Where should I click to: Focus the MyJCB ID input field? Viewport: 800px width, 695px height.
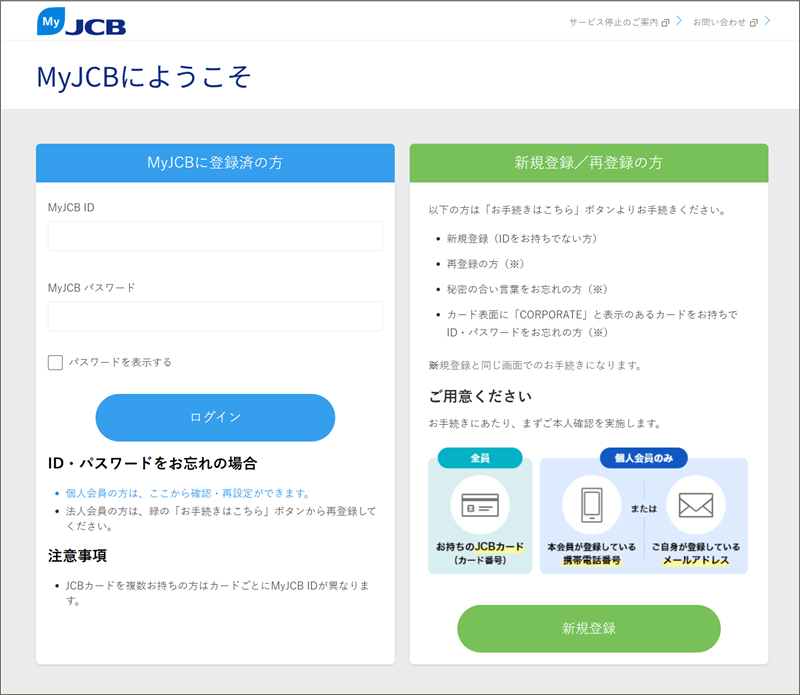(x=215, y=236)
